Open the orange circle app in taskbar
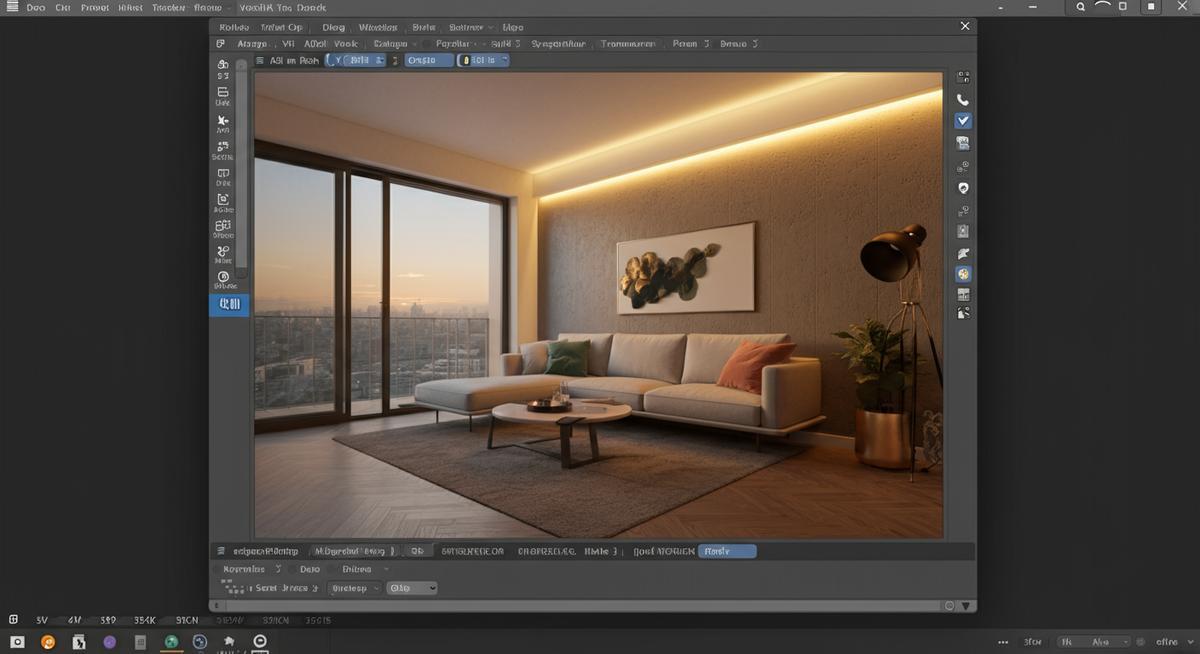Image resolution: width=1200 pixels, height=654 pixels. (48, 642)
